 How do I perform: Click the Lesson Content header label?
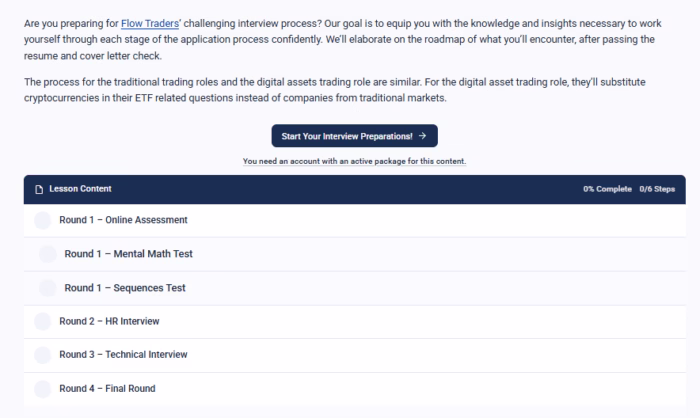tap(80, 189)
